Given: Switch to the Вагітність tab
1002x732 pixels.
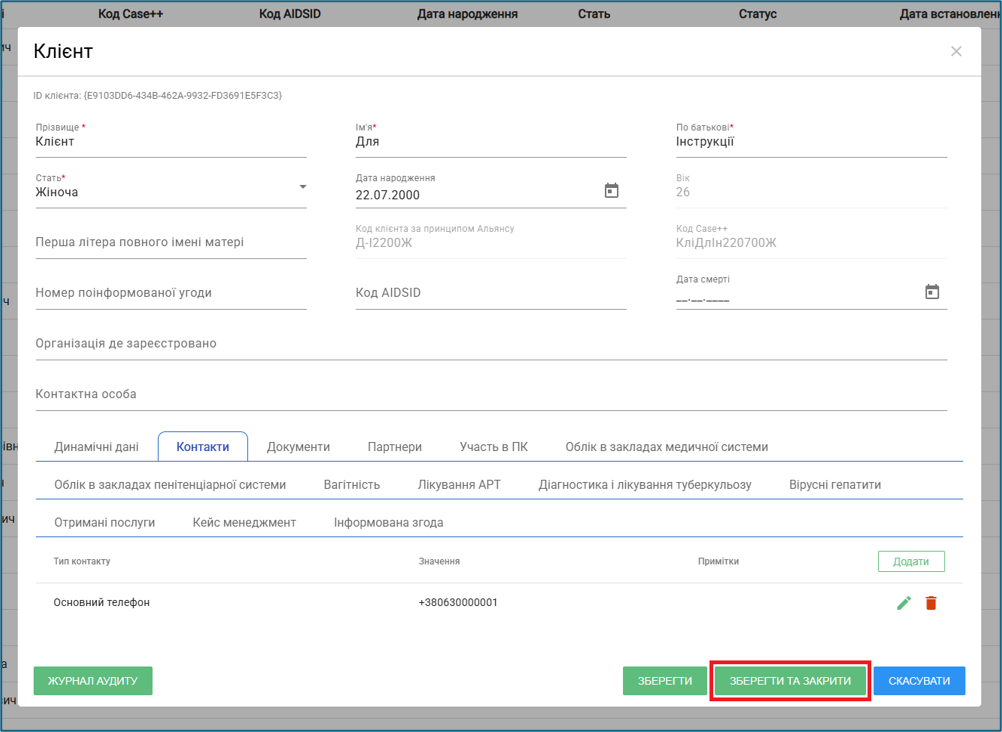Looking at the screenshot, I should click(x=352, y=485).
